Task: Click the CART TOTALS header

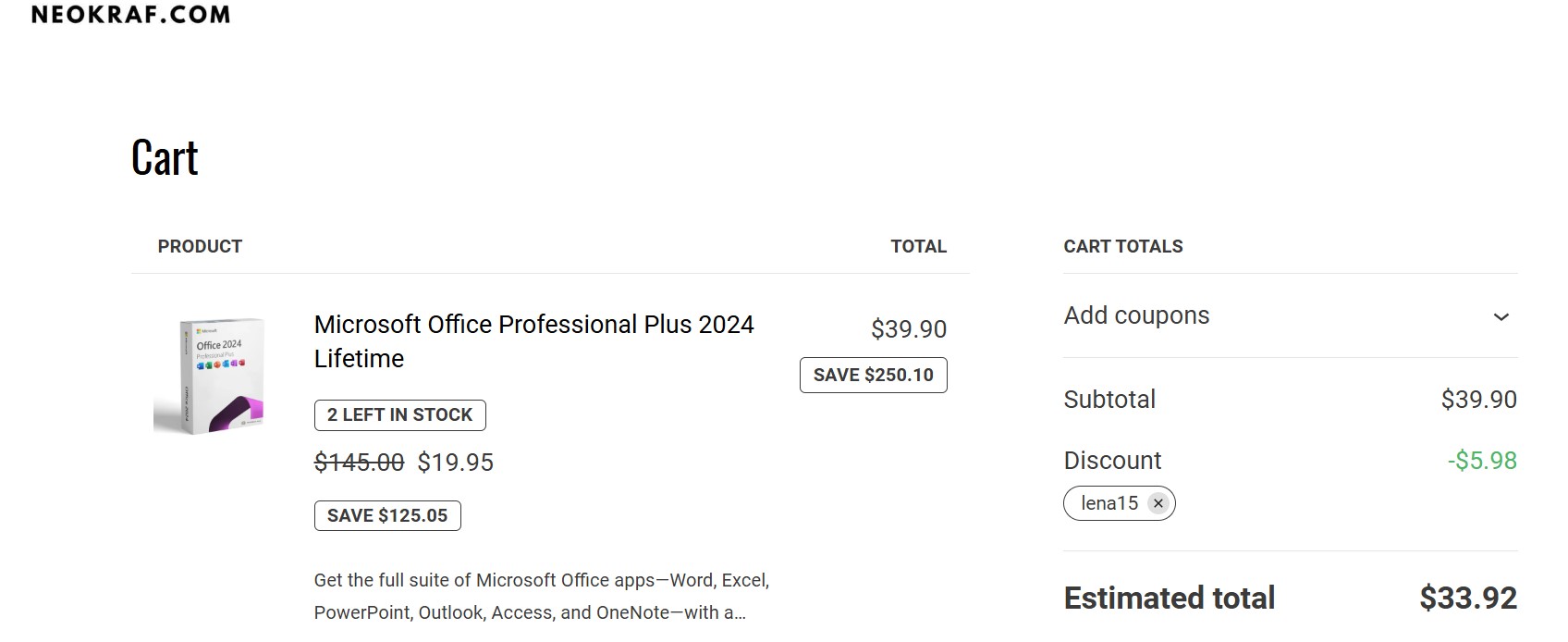Action: pos(1122,246)
